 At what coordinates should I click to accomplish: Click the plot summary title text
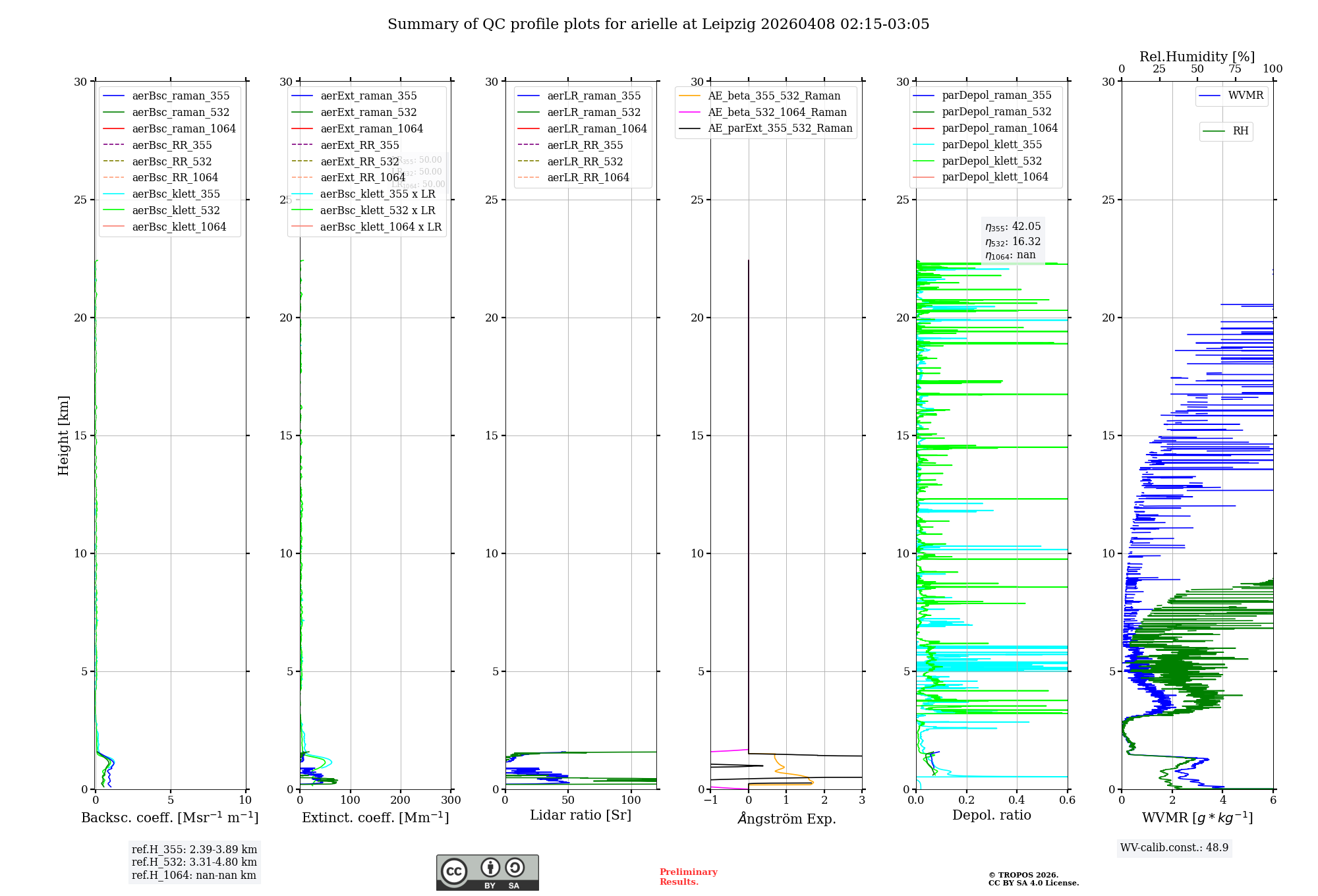pyautogui.click(x=658, y=24)
